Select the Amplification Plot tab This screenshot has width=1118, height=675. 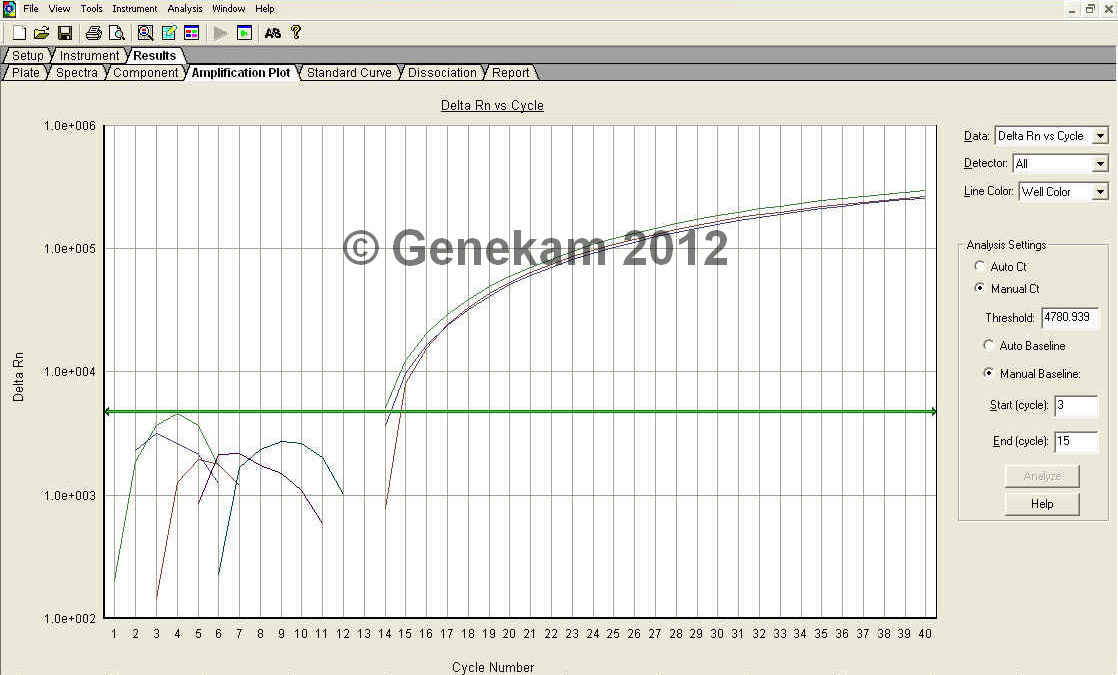241,73
